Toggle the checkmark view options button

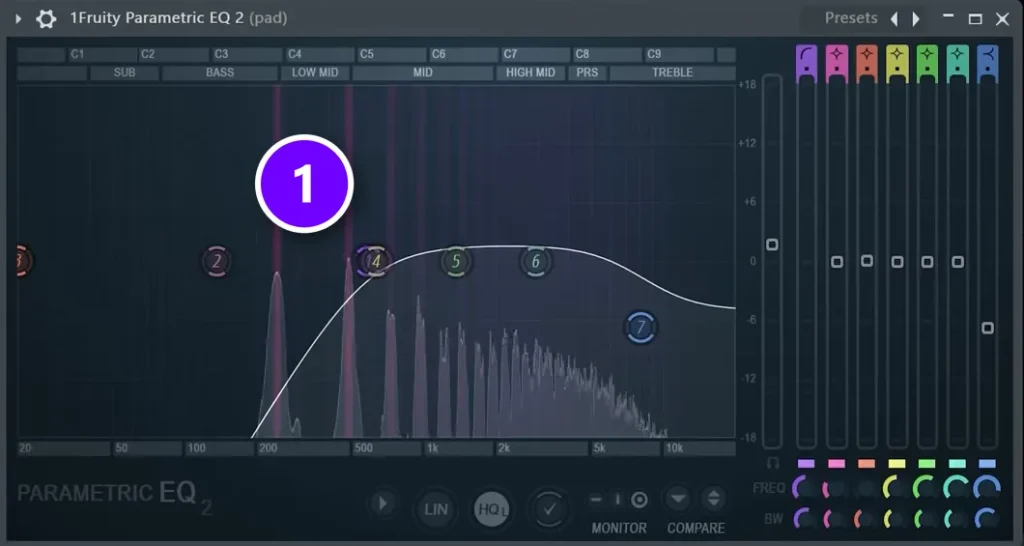pyautogui.click(x=549, y=509)
